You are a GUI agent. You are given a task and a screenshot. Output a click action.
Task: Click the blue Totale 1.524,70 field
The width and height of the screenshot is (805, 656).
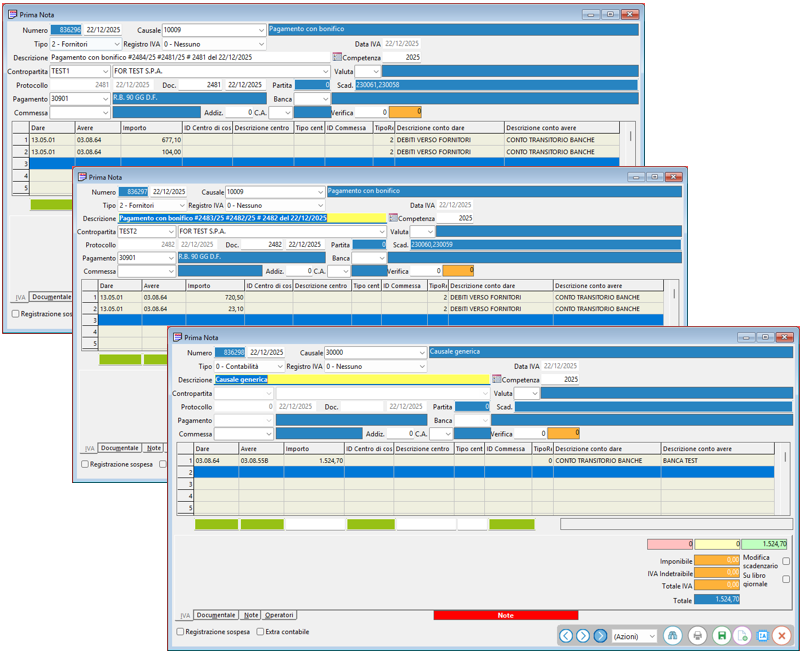[x=716, y=599]
